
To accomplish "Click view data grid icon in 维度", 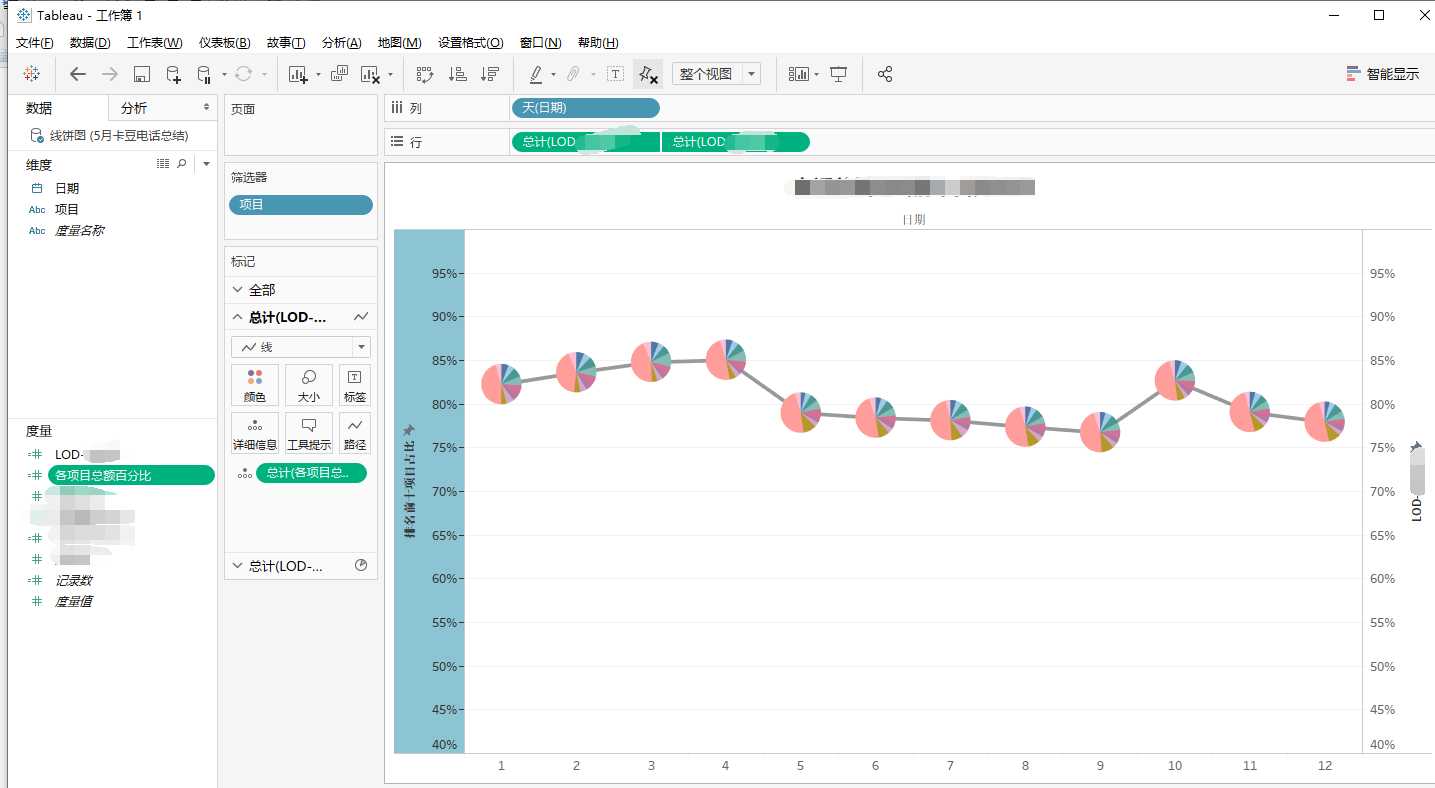I will tap(164, 163).
